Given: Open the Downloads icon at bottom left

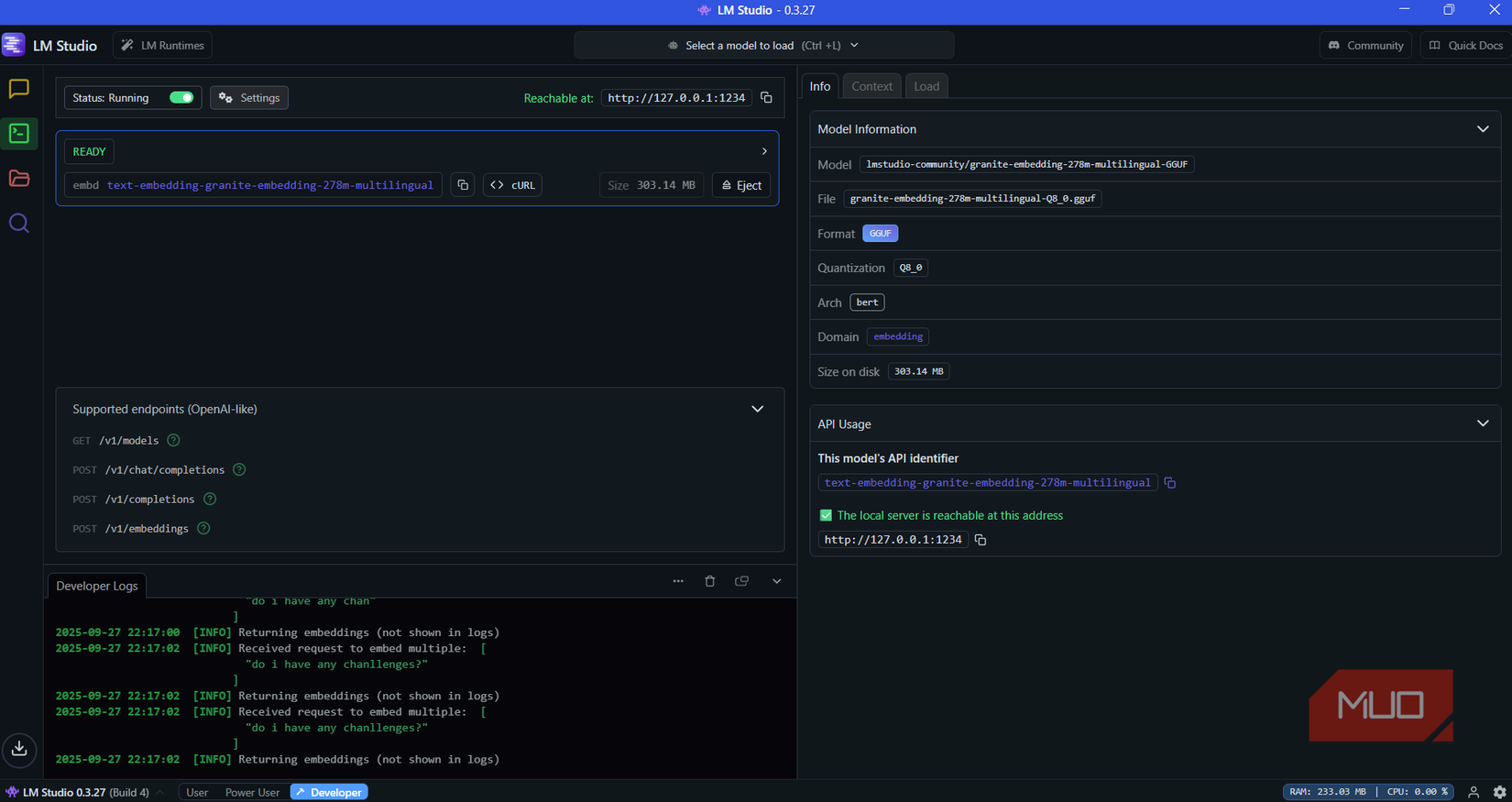Looking at the screenshot, I should pyautogui.click(x=19, y=749).
